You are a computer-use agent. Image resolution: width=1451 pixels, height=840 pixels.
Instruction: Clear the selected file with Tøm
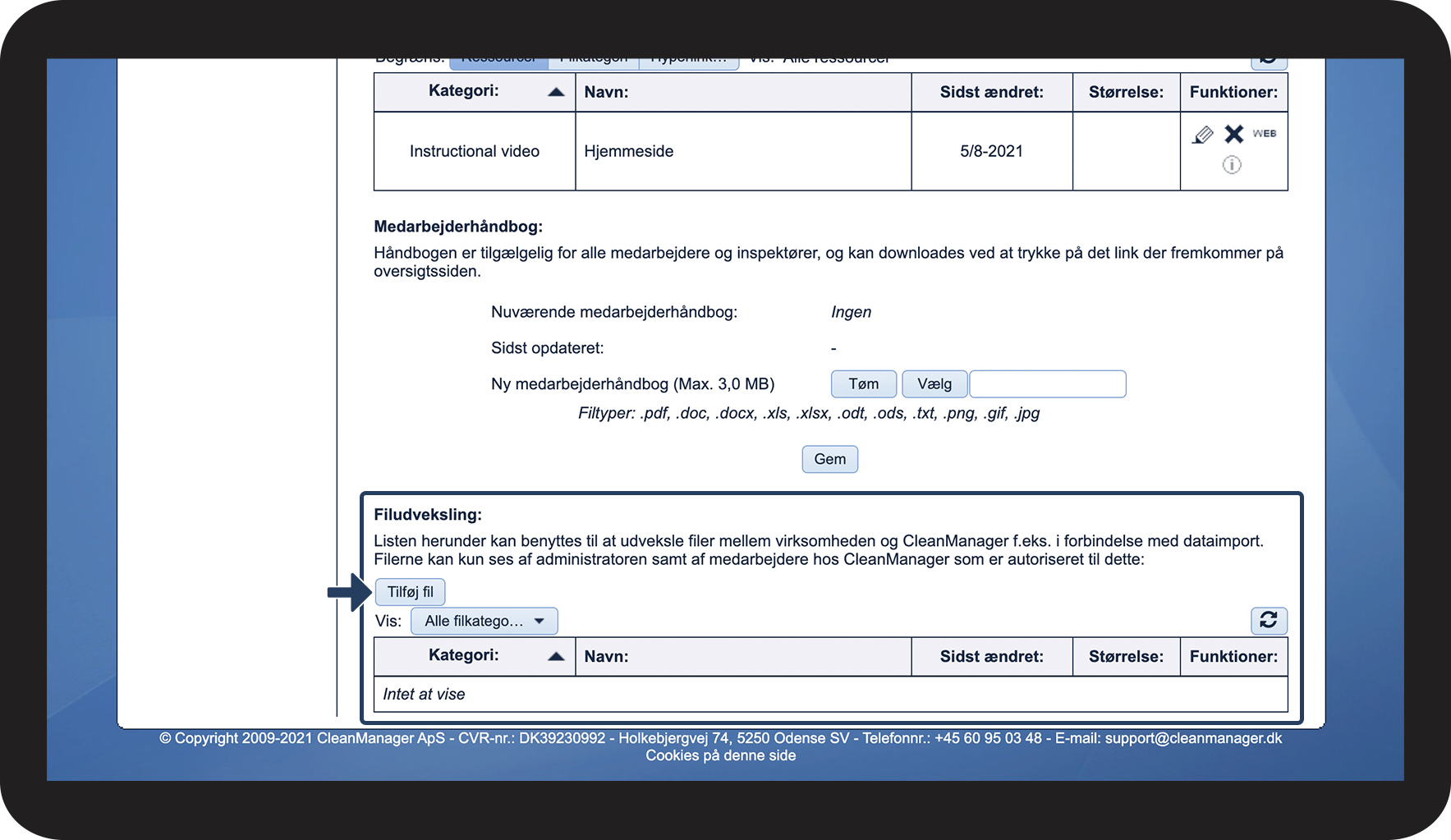864,383
